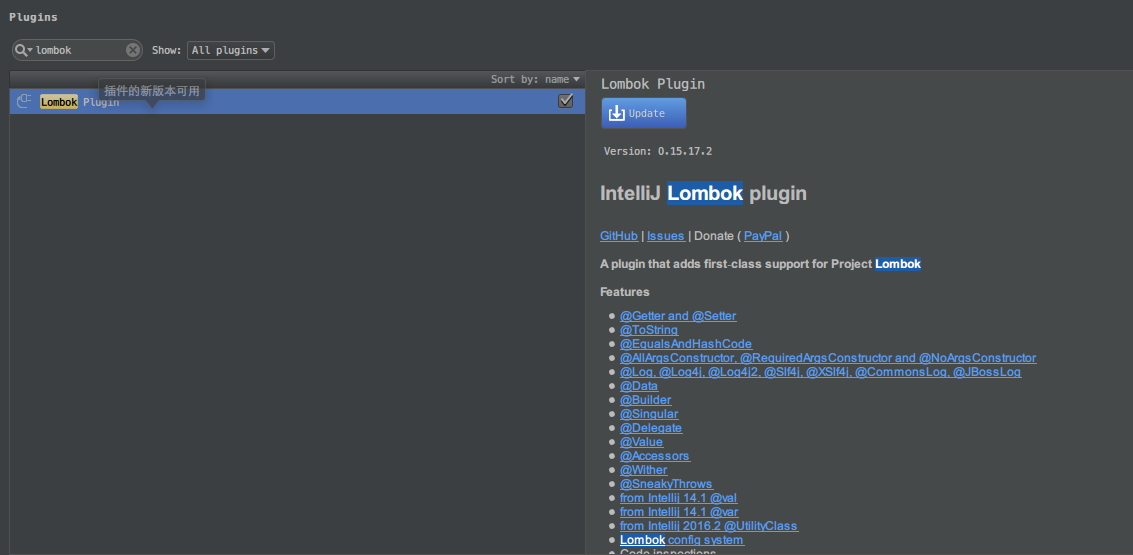Open the Issues link
1133x555 pixels.
[665, 236]
